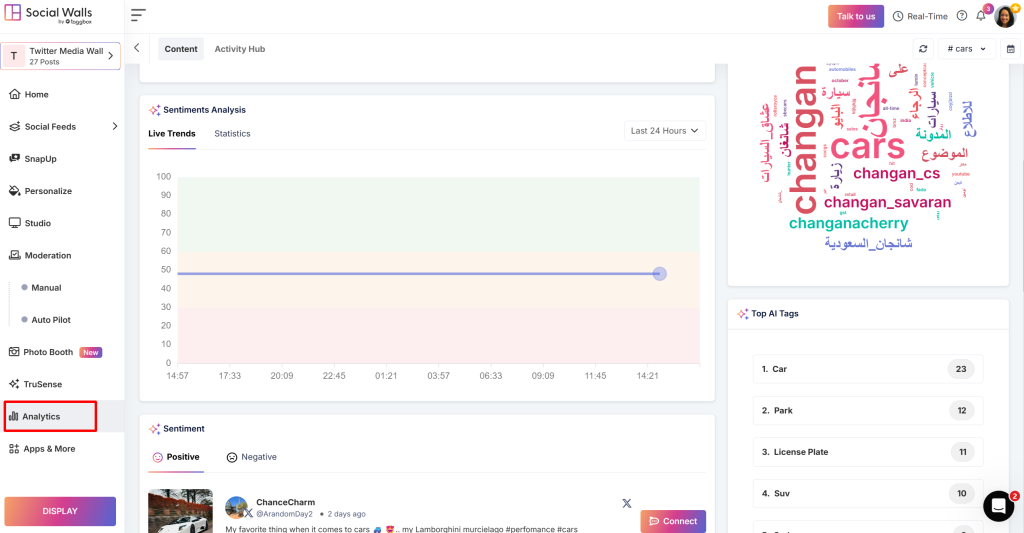Image resolution: width=1024 pixels, height=533 pixels.
Task: Open the Last 24 Hours dropdown
Action: [x=664, y=131]
